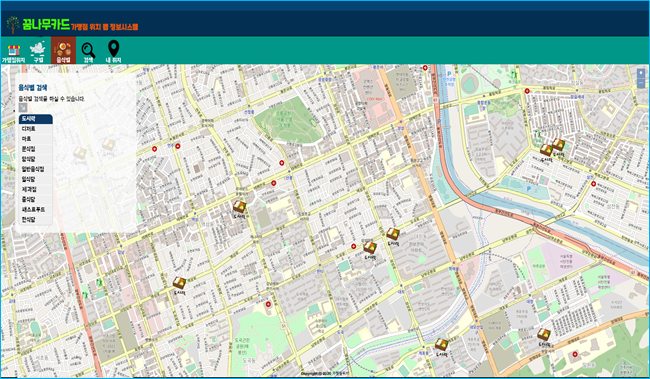Zoom out on the map

point(641,83)
